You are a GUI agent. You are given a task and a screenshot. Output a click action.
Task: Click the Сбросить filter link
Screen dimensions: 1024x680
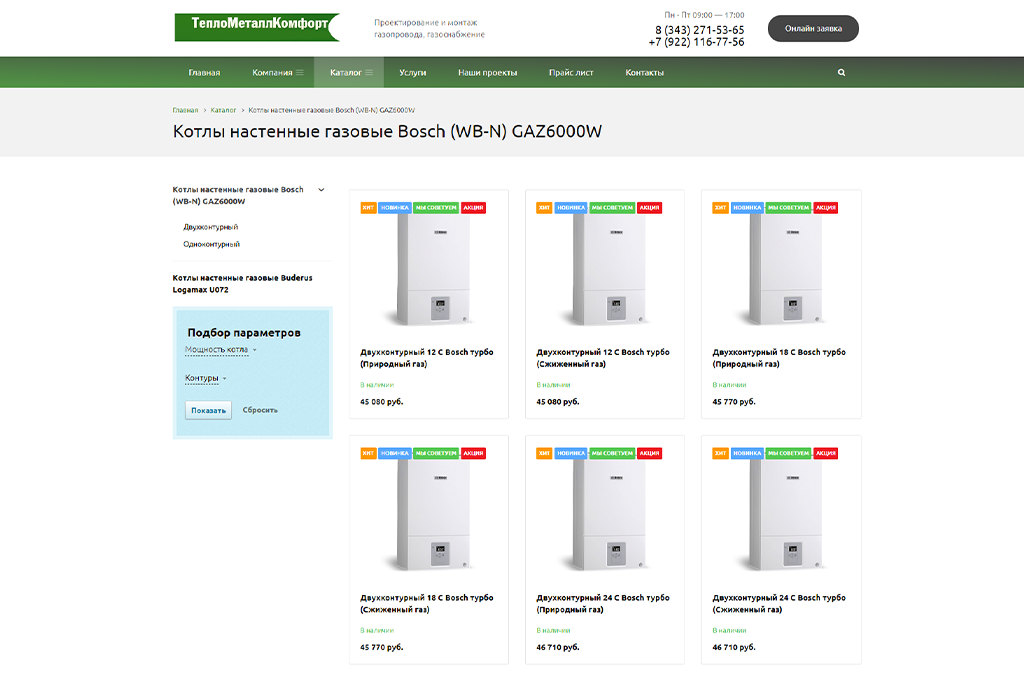[x=260, y=410]
